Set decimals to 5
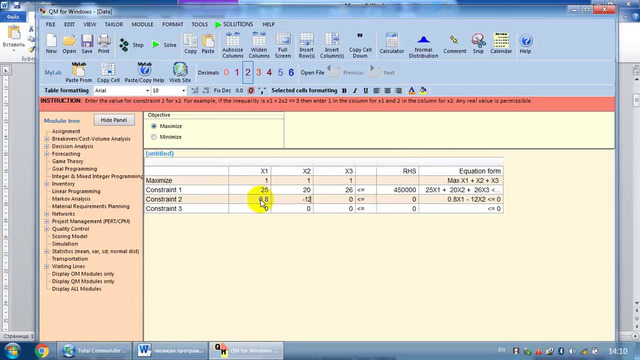Image resolution: width=640 pixels, height=360 pixels. click(280, 73)
